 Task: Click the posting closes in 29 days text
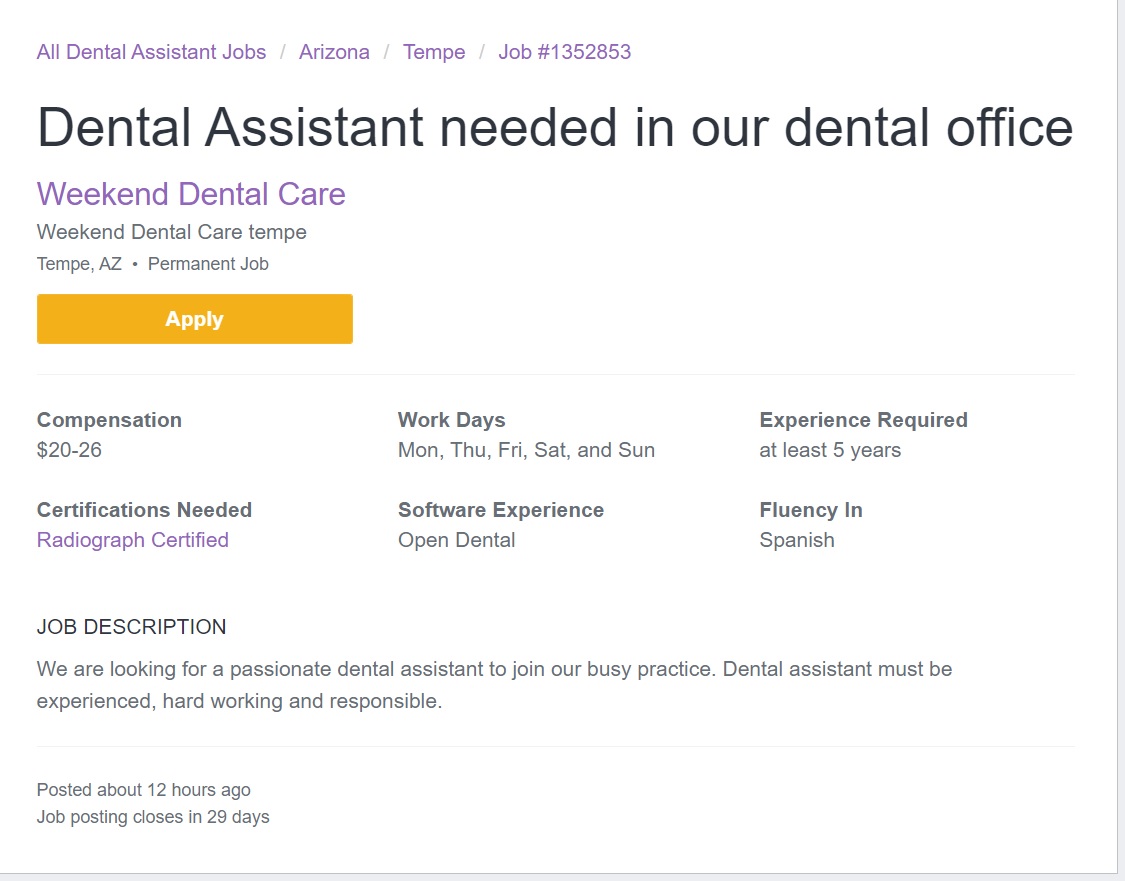(153, 817)
